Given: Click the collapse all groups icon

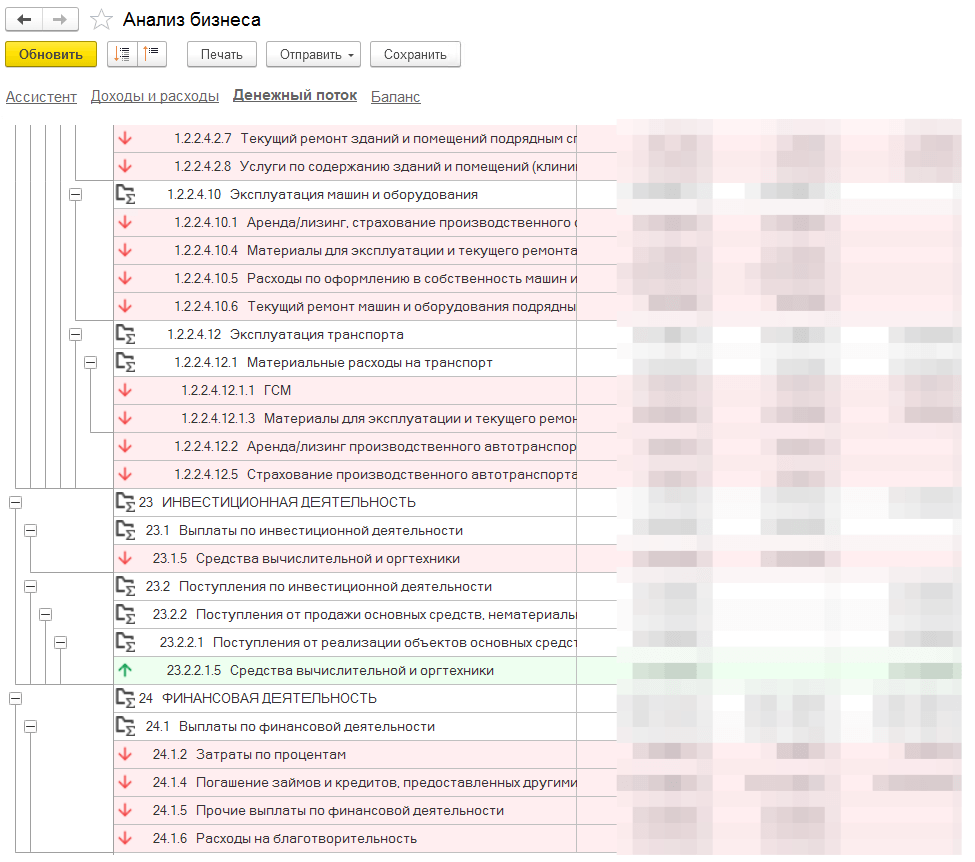Looking at the screenshot, I should pyautogui.click(x=153, y=54).
